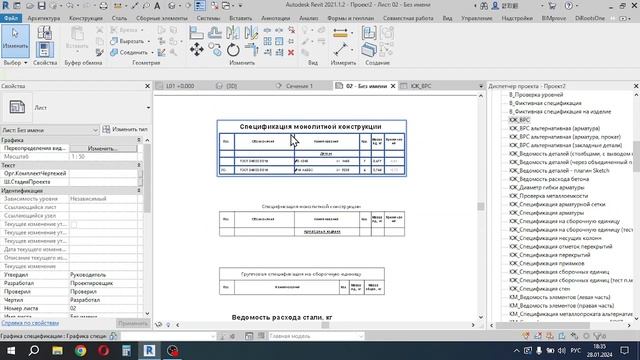This screenshot has height=360, width=640.
Task: Switch to the Сечение 1 view tab
Action: pyautogui.click(x=299, y=86)
